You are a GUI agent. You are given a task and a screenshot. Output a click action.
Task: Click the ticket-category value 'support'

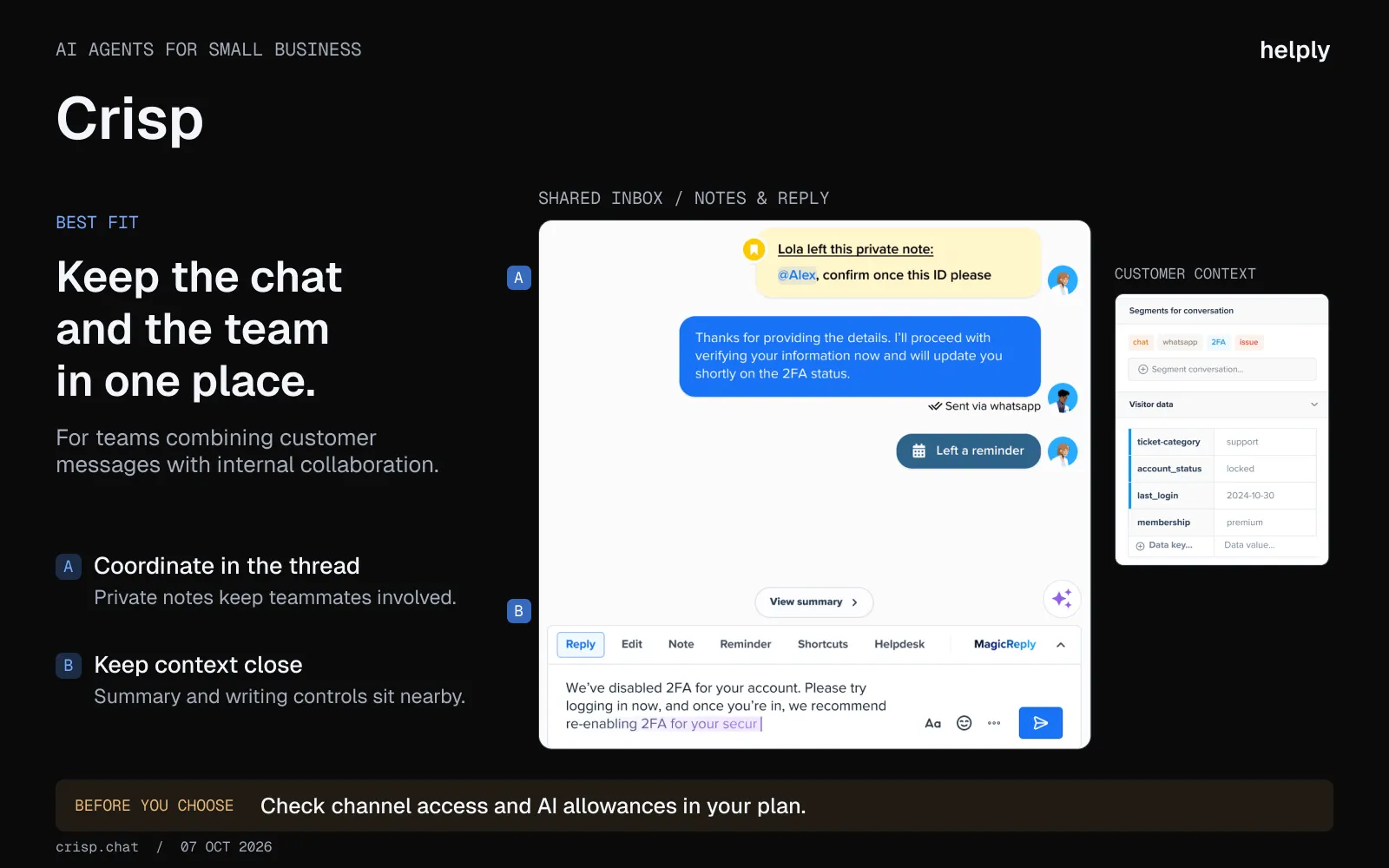coord(1242,442)
